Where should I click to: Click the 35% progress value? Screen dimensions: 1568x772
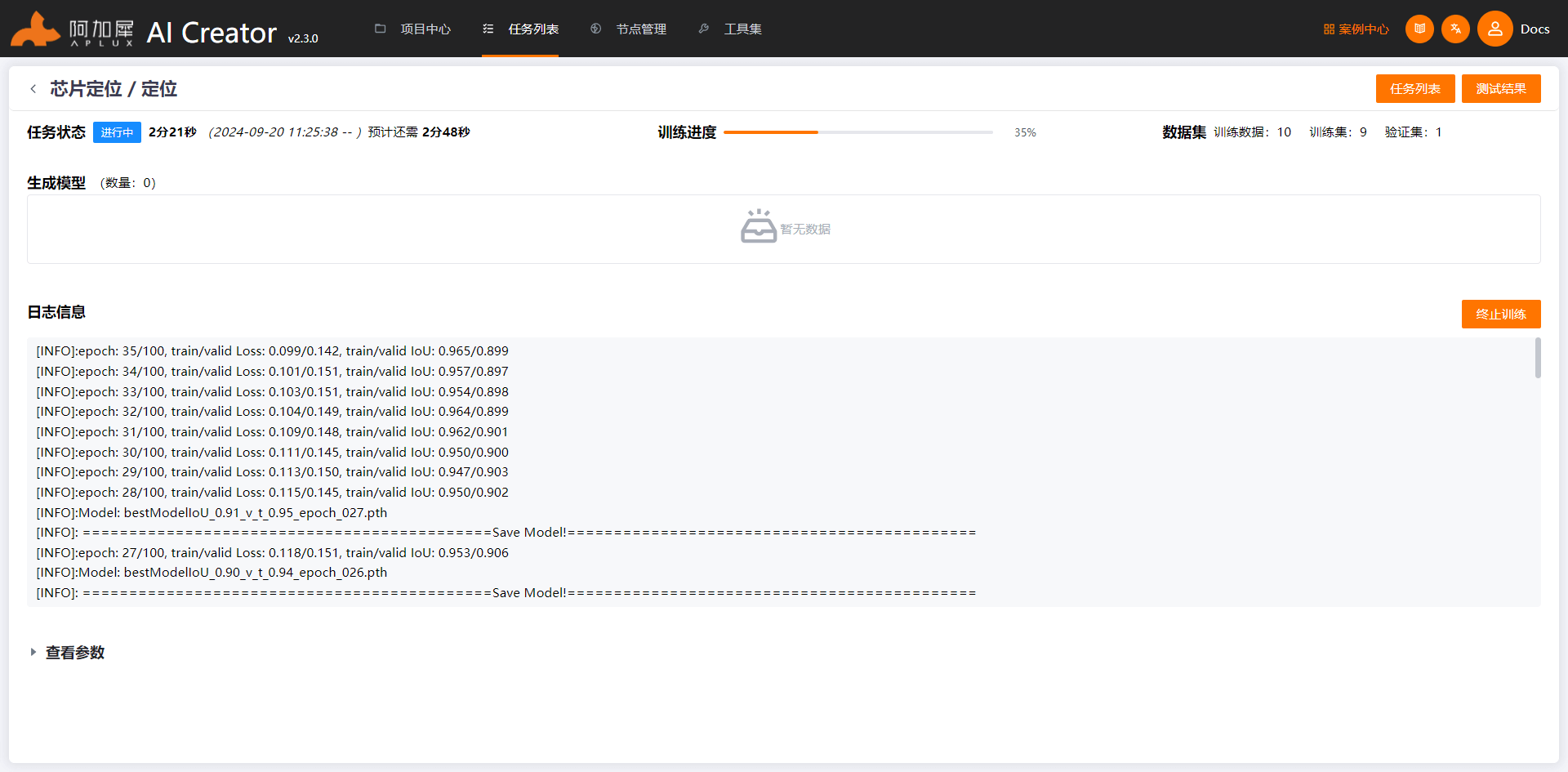(x=1025, y=132)
